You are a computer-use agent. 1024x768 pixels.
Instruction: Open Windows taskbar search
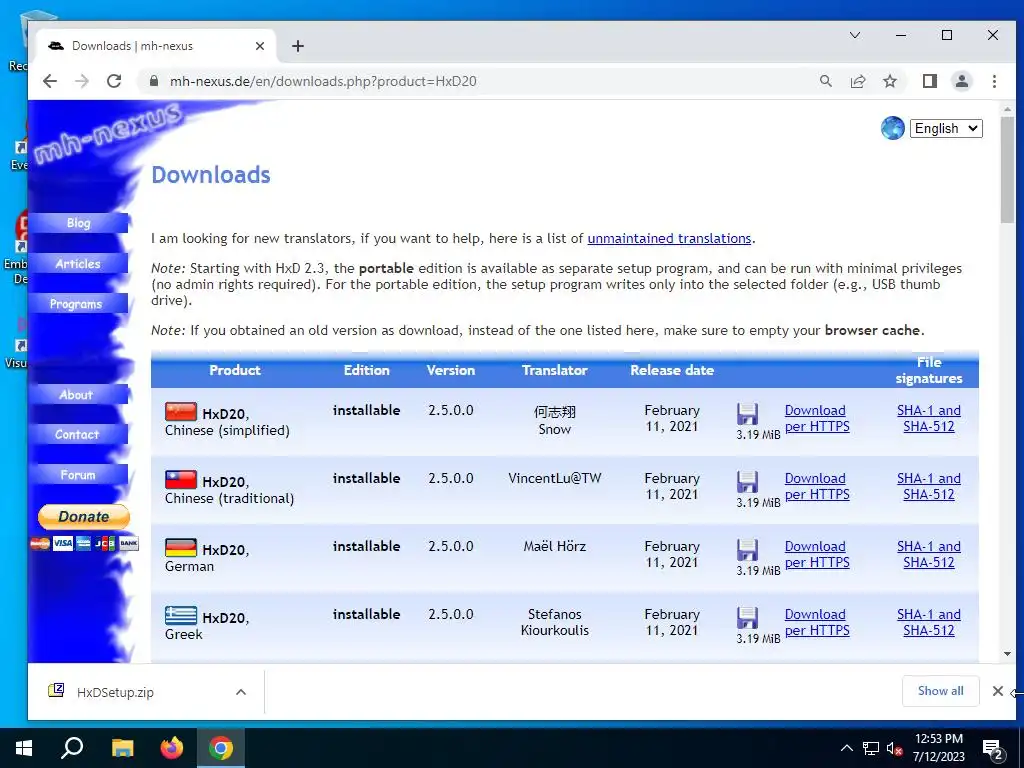(72, 748)
